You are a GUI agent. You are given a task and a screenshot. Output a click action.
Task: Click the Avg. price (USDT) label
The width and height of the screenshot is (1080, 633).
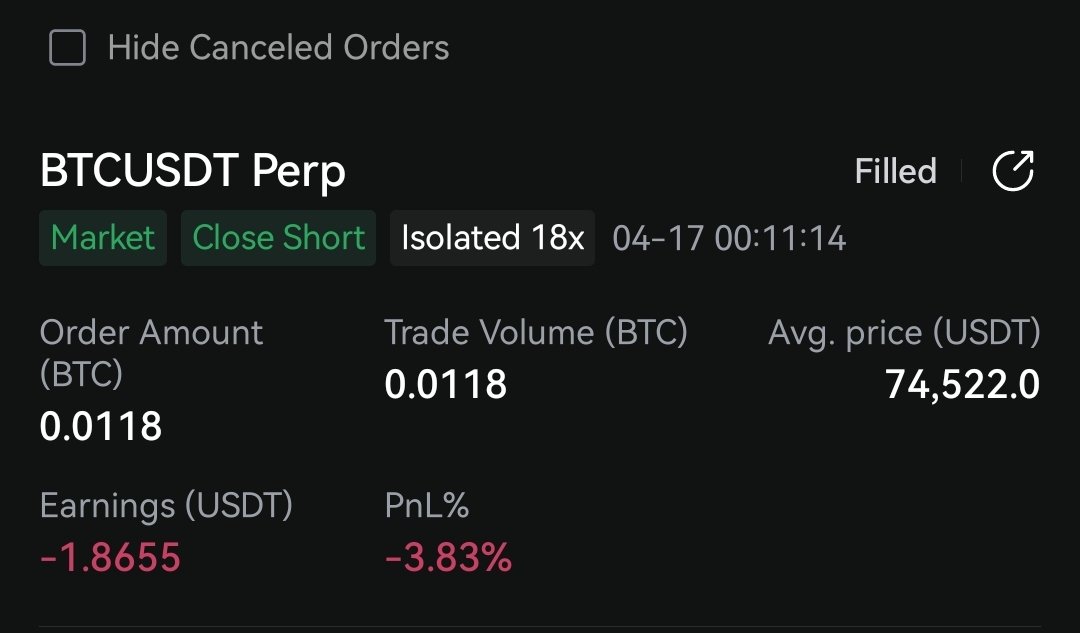[904, 332]
